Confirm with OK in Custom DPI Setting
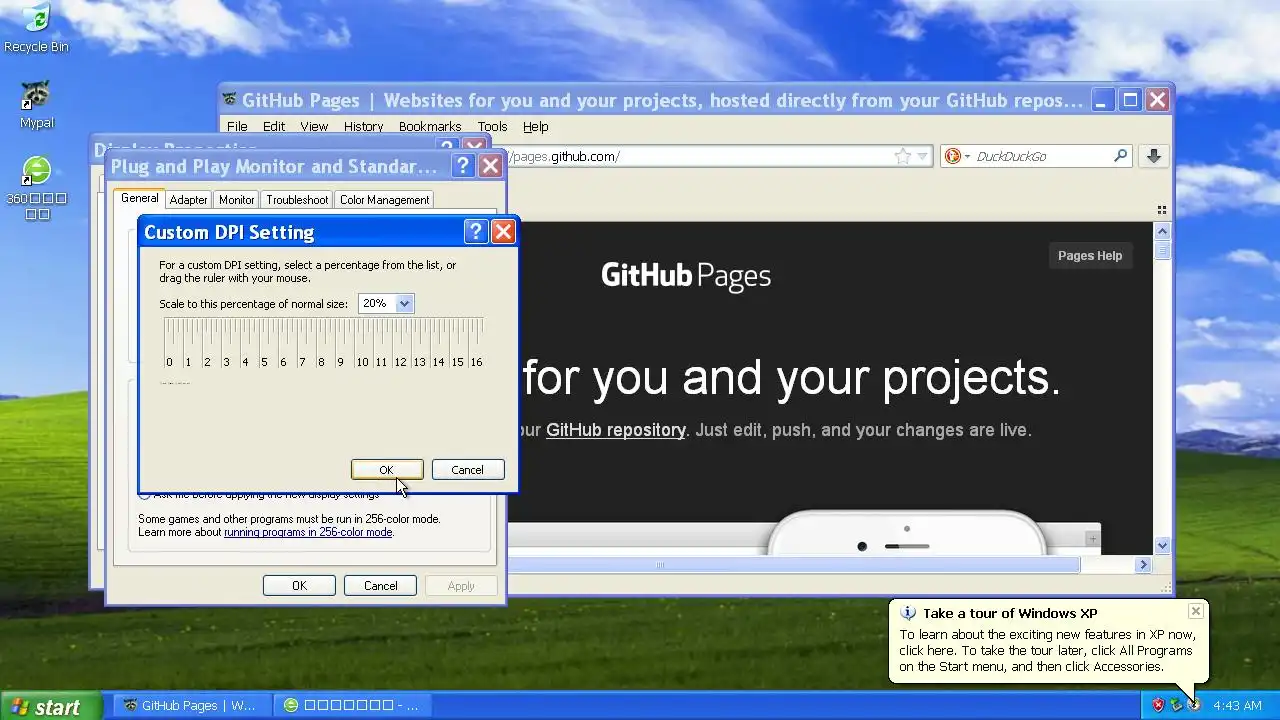 pos(387,470)
